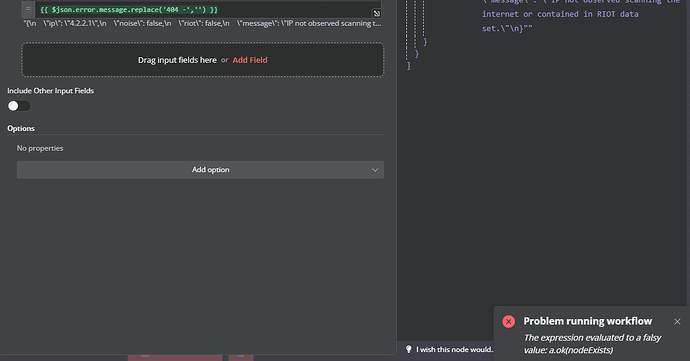Click the lightbulb feedback icon
The image size is (690, 361).
click(x=408, y=349)
